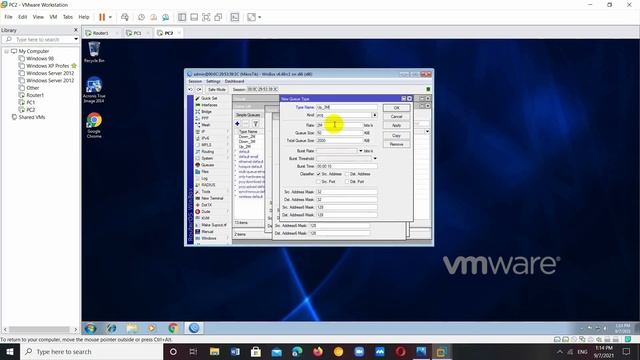Click the send Ctrl+Alt+Del toolbar icon

point(125,17)
